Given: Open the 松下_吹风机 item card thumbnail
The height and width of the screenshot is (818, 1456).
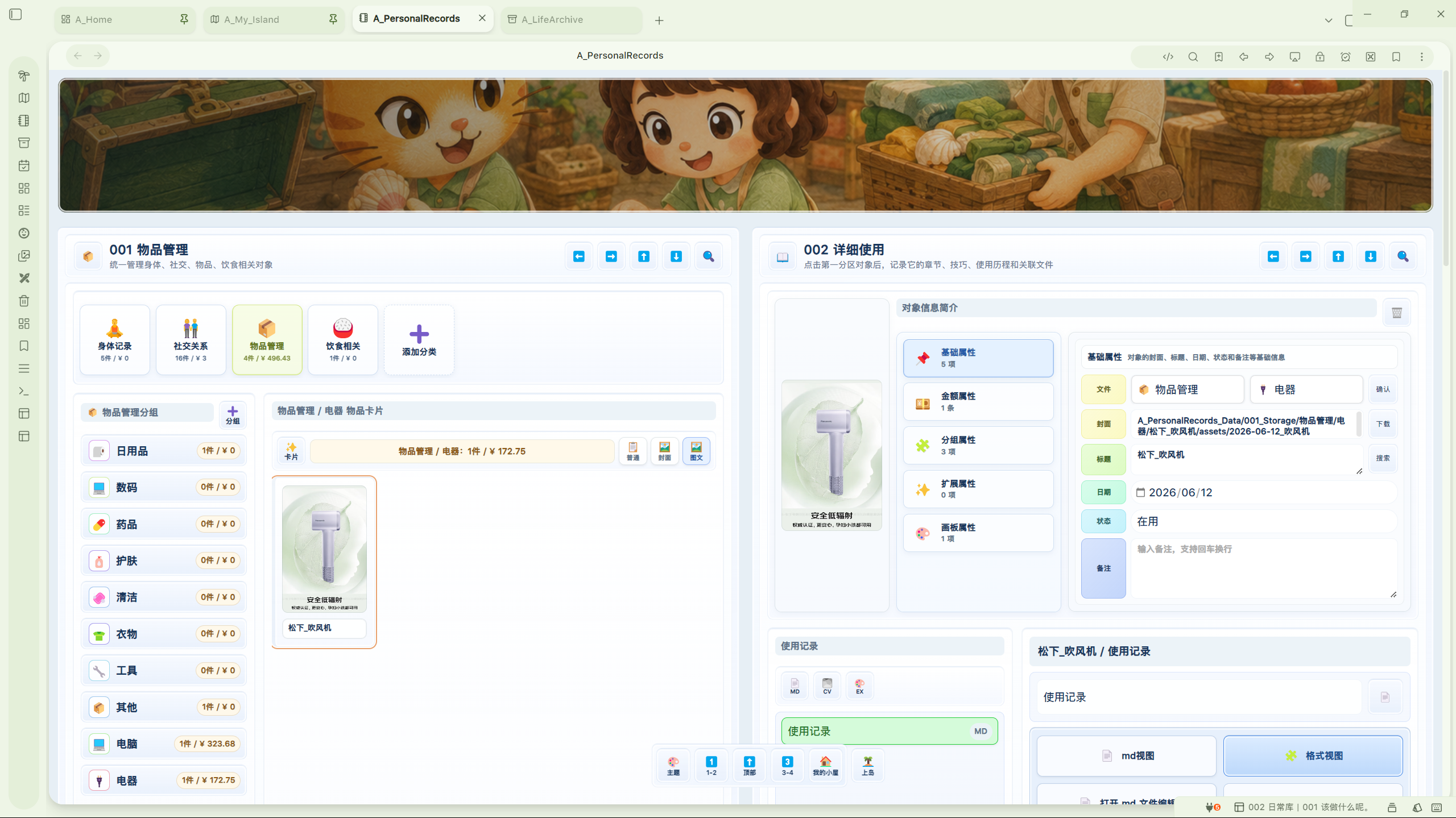Looking at the screenshot, I should 324,549.
